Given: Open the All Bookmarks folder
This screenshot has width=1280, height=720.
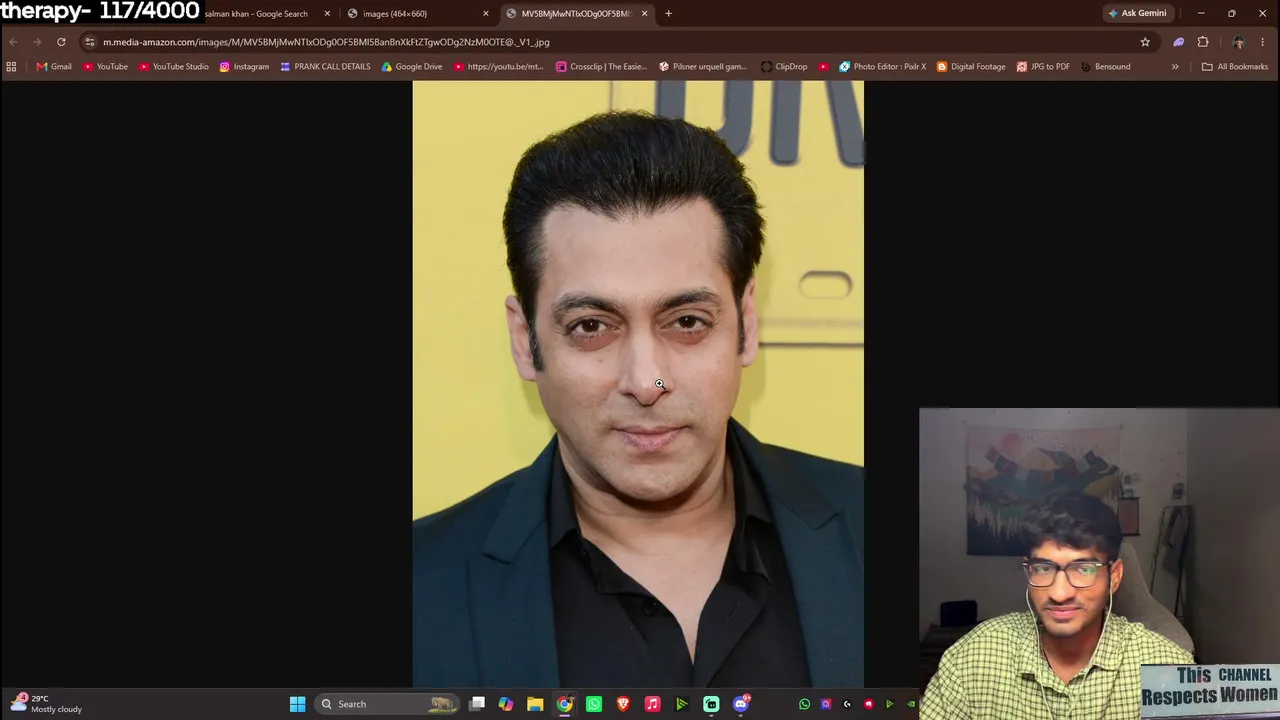Looking at the screenshot, I should pyautogui.click(x=1235, y=67).
